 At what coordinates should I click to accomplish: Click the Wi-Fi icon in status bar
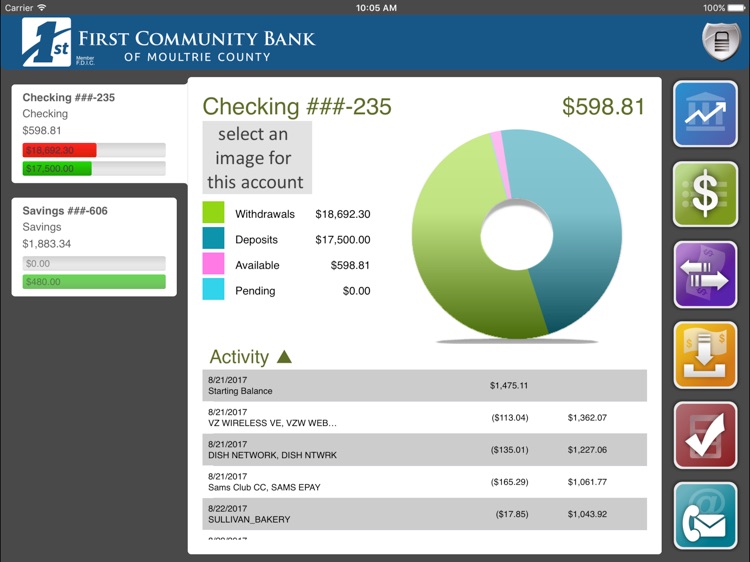click(x=42, y=8)
